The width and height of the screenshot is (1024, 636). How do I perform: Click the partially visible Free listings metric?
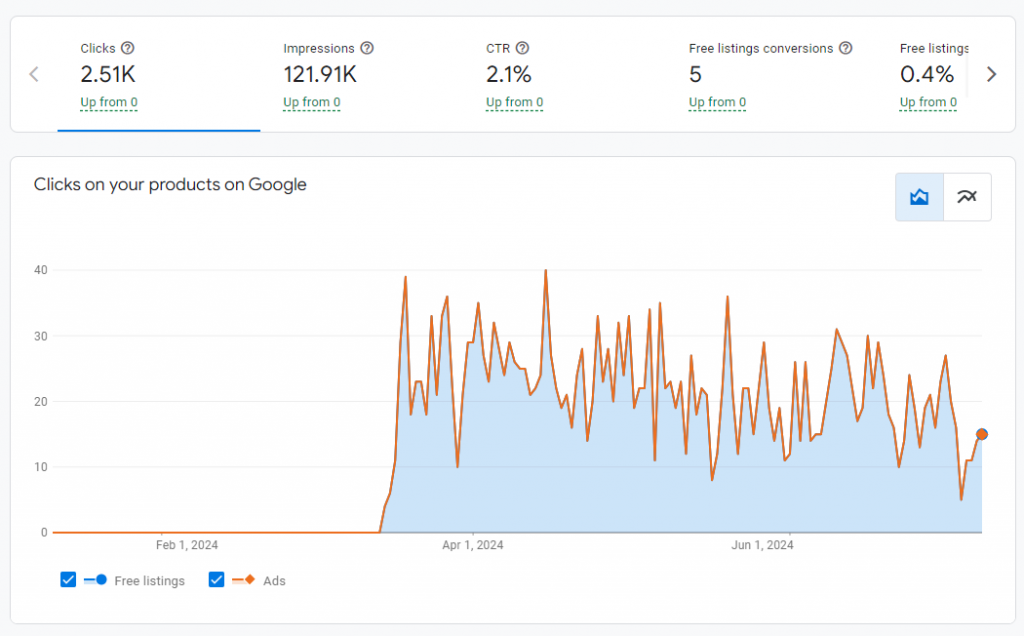933,74
